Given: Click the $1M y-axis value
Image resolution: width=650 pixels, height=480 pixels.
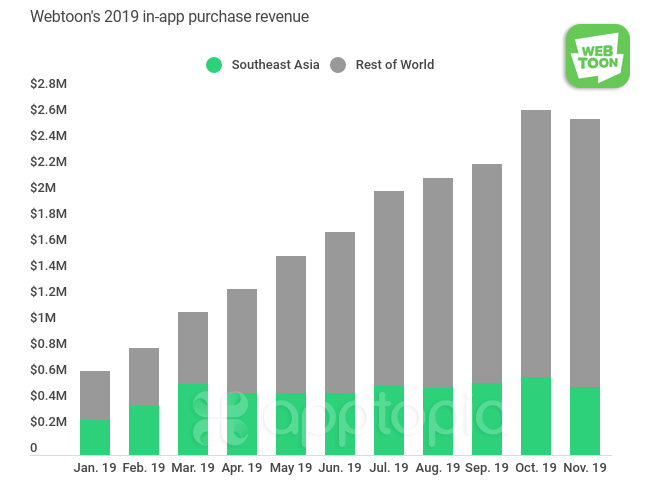Looking at the screenshot, I should click(43, 318).
